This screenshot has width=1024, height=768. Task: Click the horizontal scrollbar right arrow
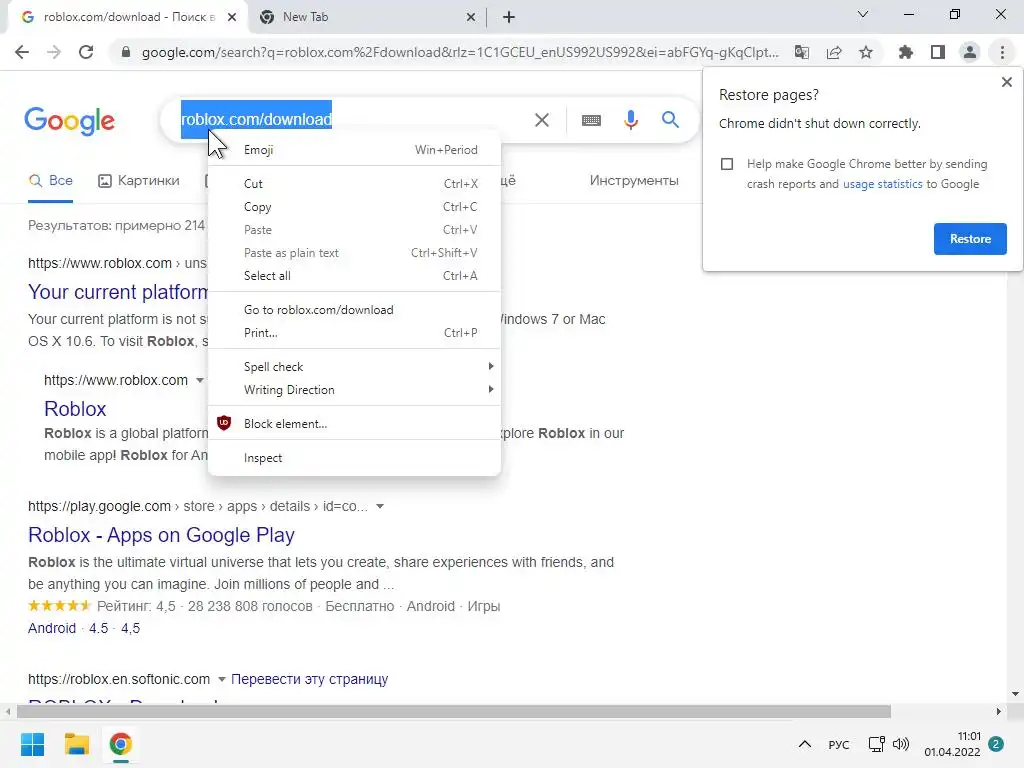point(999,711)
